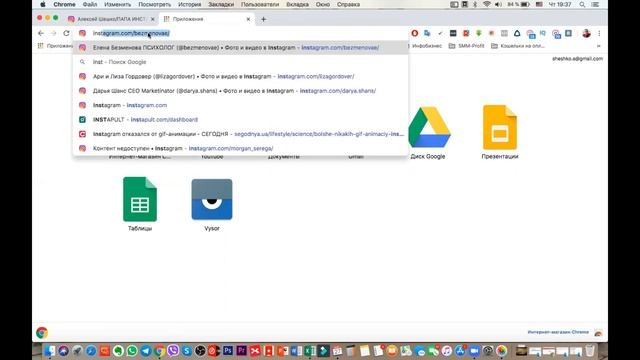640x360 pixels.
Task: Click the IQ extension icon
Action: pyautogui.click(x=543, y=33)
